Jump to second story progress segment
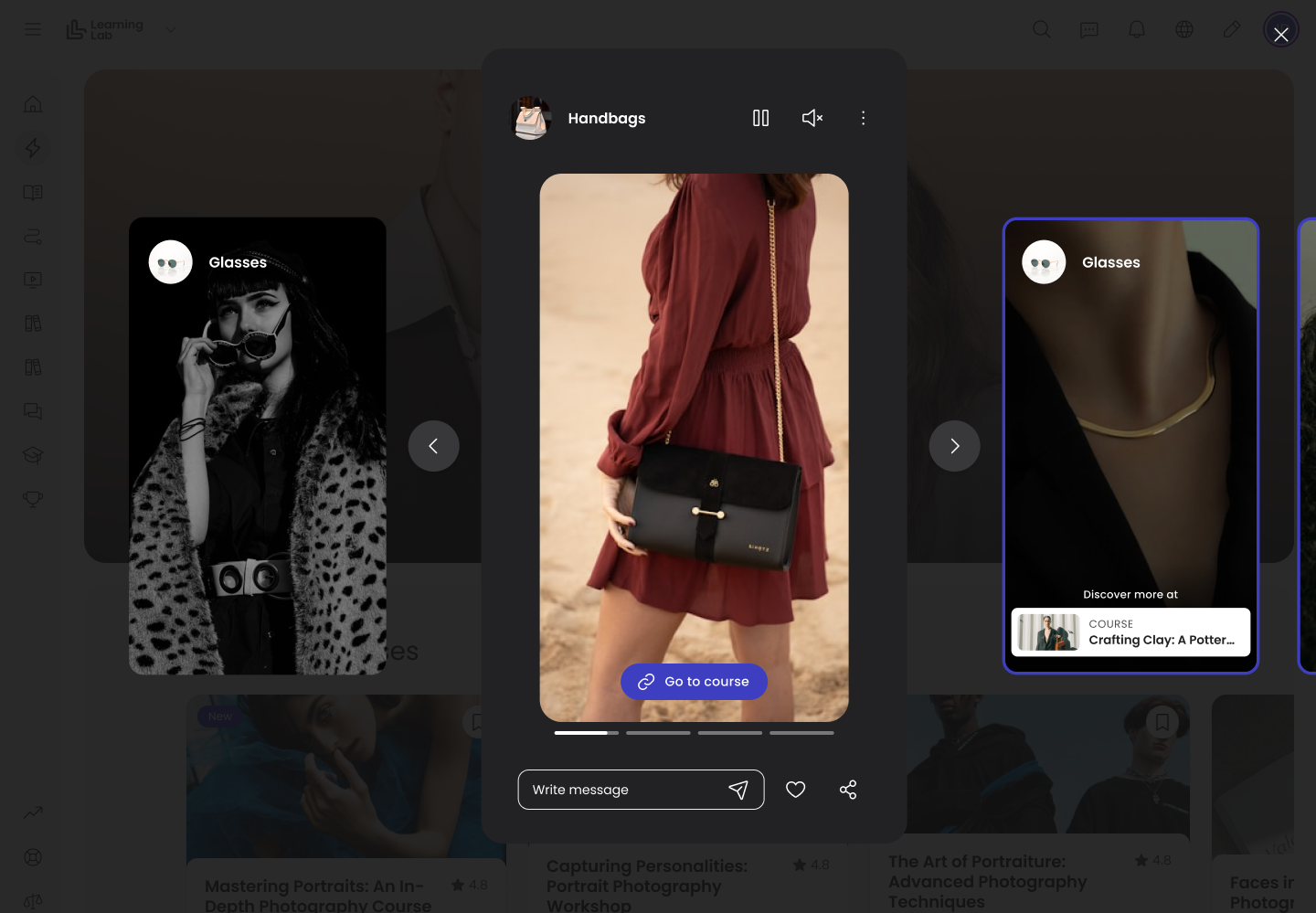1316x913 pixels. click(658, 733)
